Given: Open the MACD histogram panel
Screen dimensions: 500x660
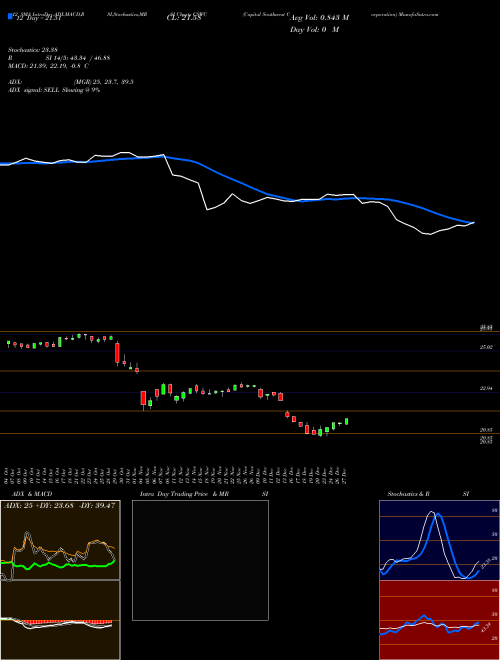Looking at the screenshot, I should (x=60, y=620).
